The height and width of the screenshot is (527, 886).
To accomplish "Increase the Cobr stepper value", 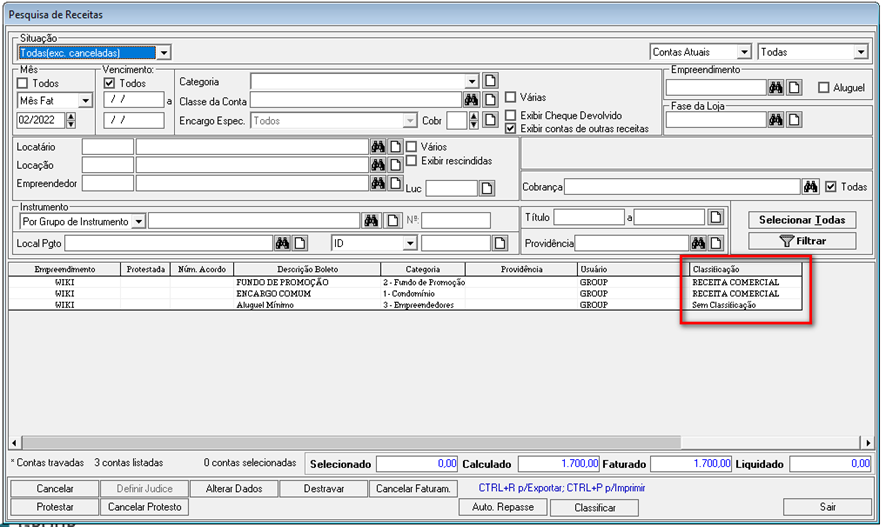I will click(x=474, y=116).
